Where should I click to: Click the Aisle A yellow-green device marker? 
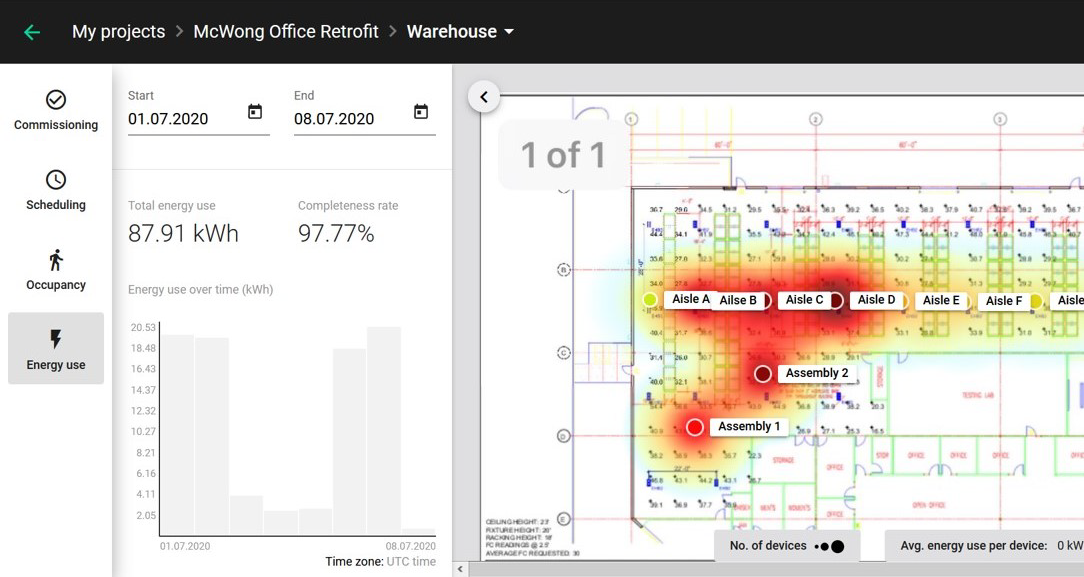pyautogui.click(x=650, y=300)
